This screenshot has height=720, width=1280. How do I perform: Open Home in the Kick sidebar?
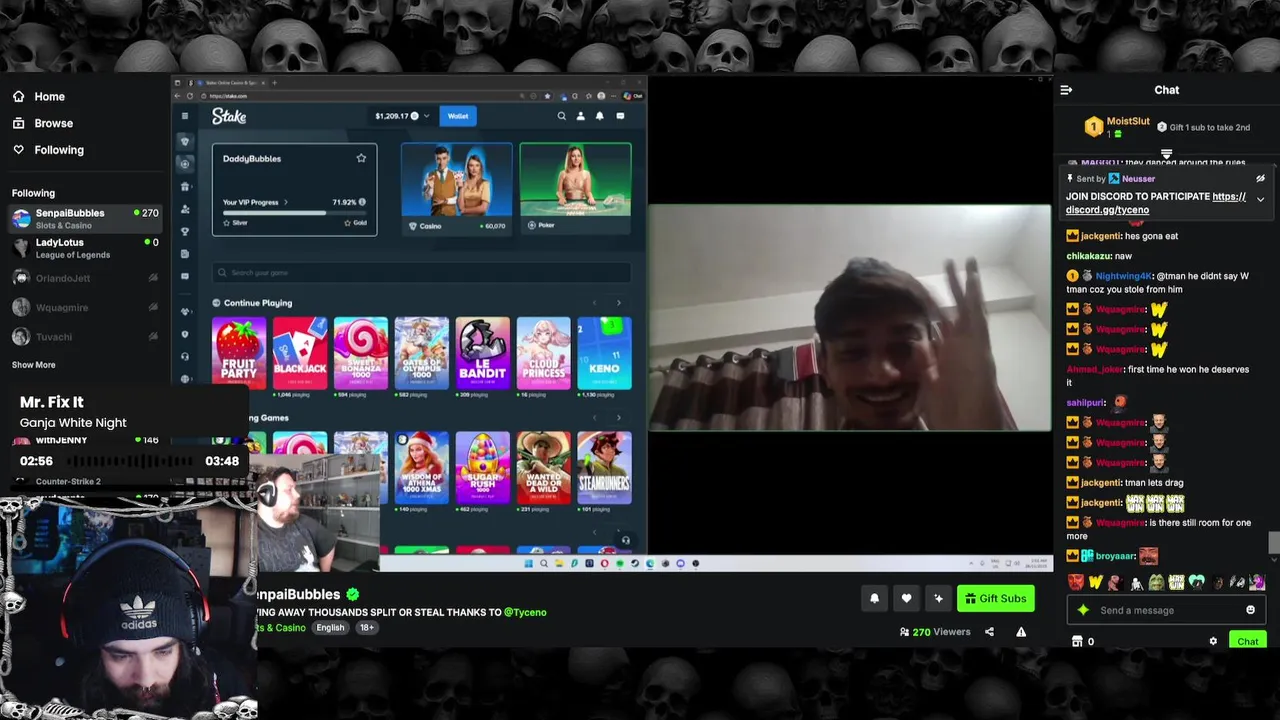click(x=39, y=97)
